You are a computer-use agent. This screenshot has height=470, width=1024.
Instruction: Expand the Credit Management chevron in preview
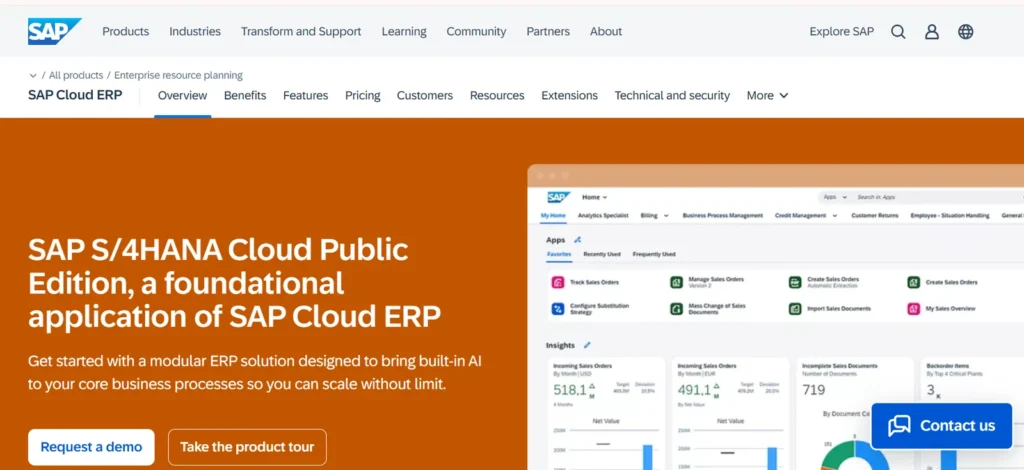point(835,215)
